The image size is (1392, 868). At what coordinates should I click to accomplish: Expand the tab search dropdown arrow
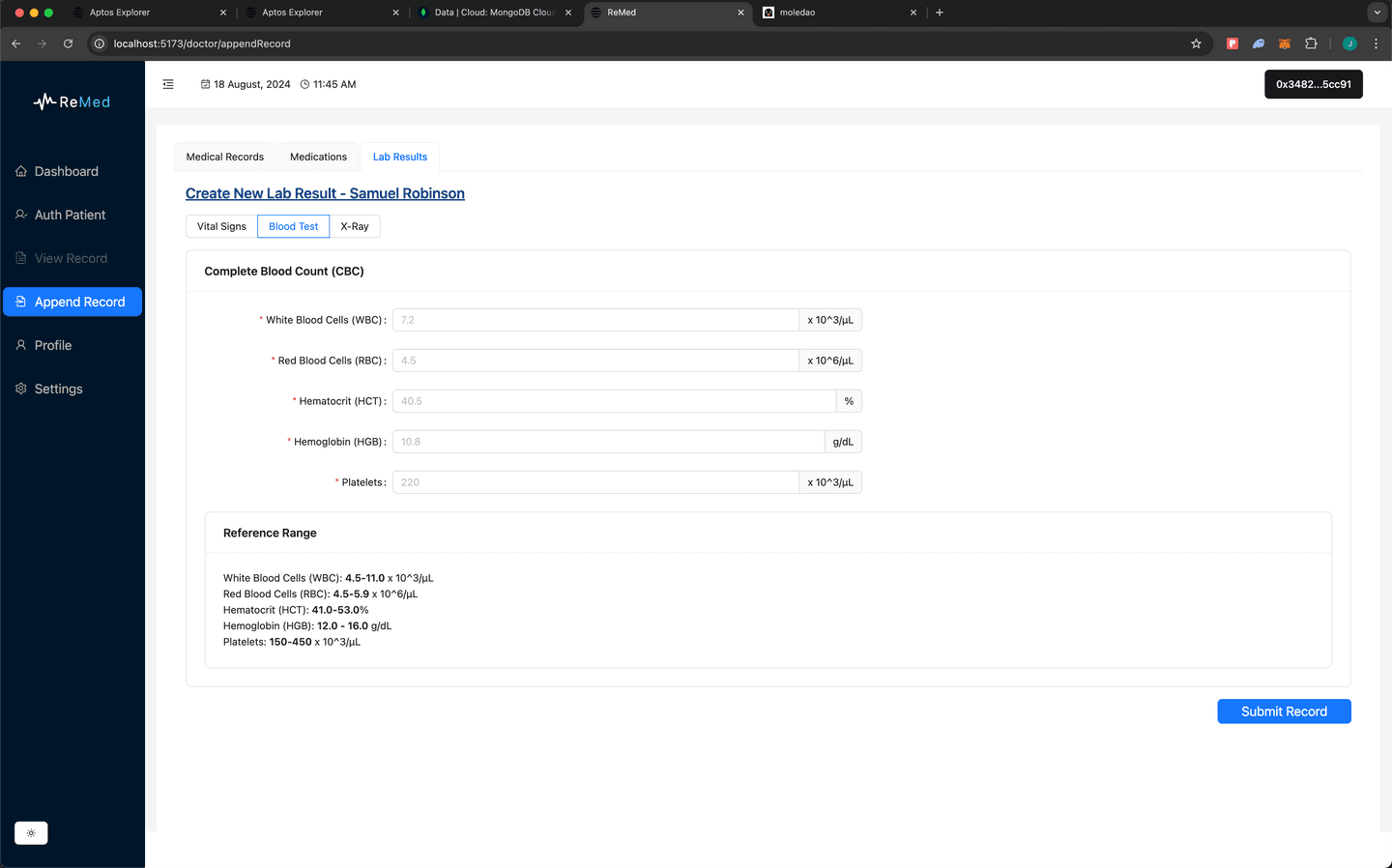[1377, 13]
